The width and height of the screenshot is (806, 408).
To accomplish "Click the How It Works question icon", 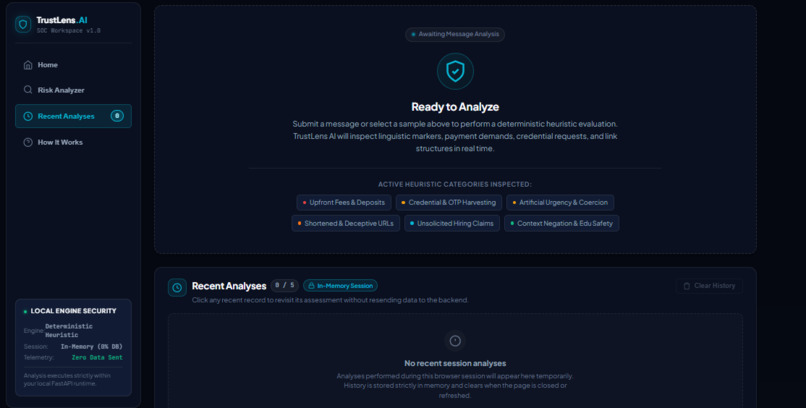I will click(28, 142).
